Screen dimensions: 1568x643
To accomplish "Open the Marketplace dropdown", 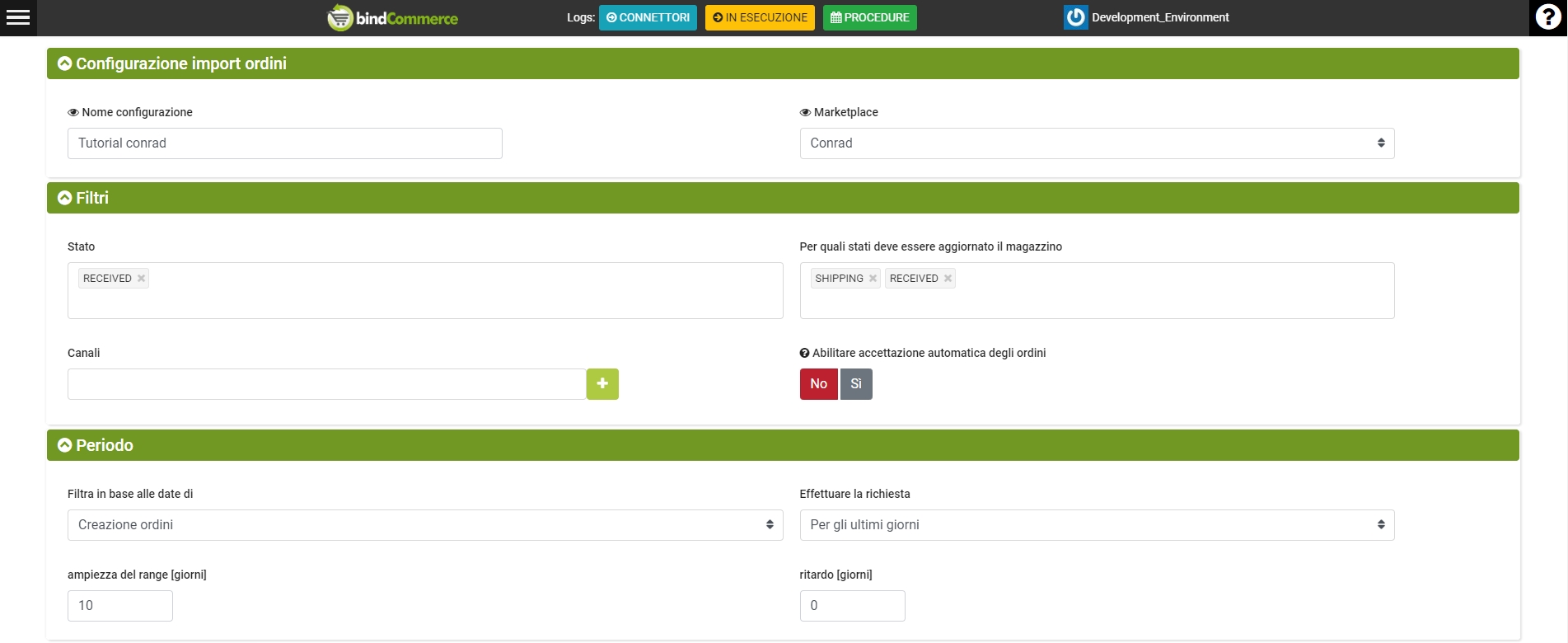I will 1096,143.
